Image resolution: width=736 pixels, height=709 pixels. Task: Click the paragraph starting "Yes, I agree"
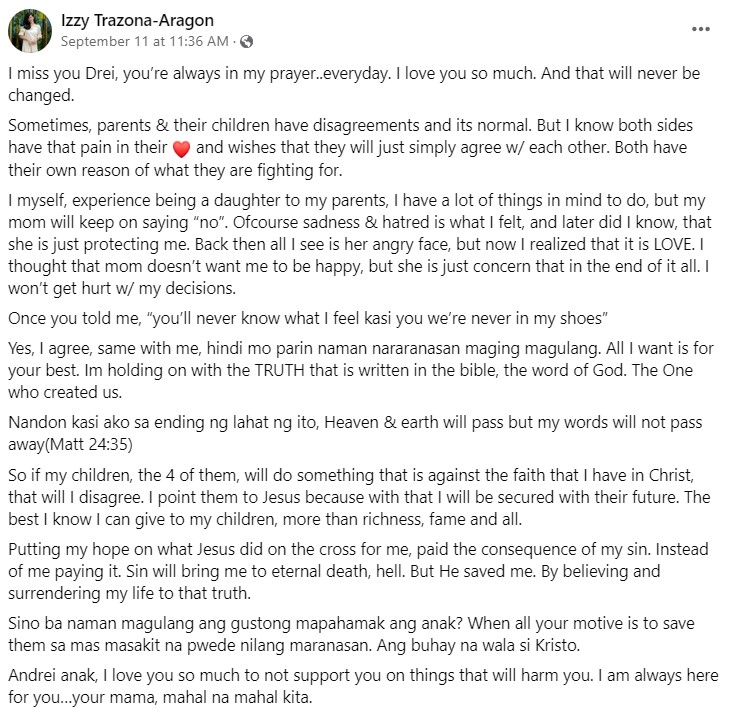(x=361, y=370)
